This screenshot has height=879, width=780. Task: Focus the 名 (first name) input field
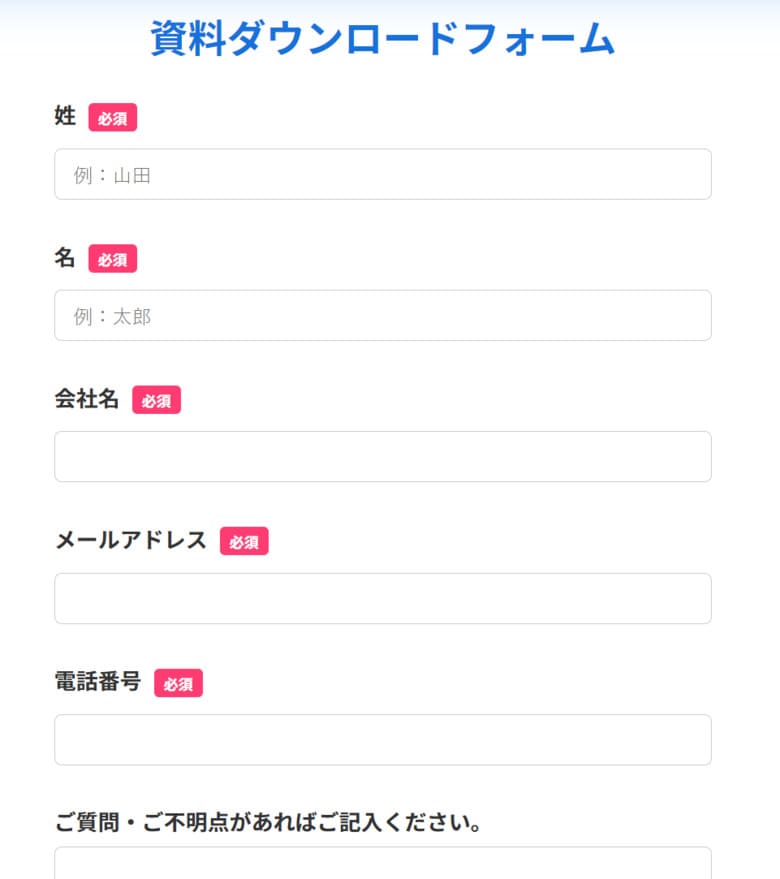[x=383, y=316]
